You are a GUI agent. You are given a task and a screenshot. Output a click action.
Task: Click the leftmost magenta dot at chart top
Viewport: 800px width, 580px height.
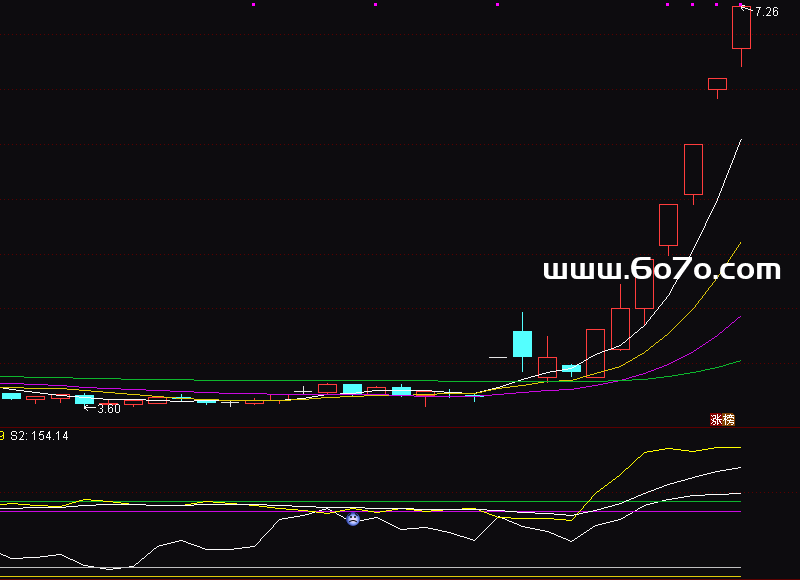point(254,5)
